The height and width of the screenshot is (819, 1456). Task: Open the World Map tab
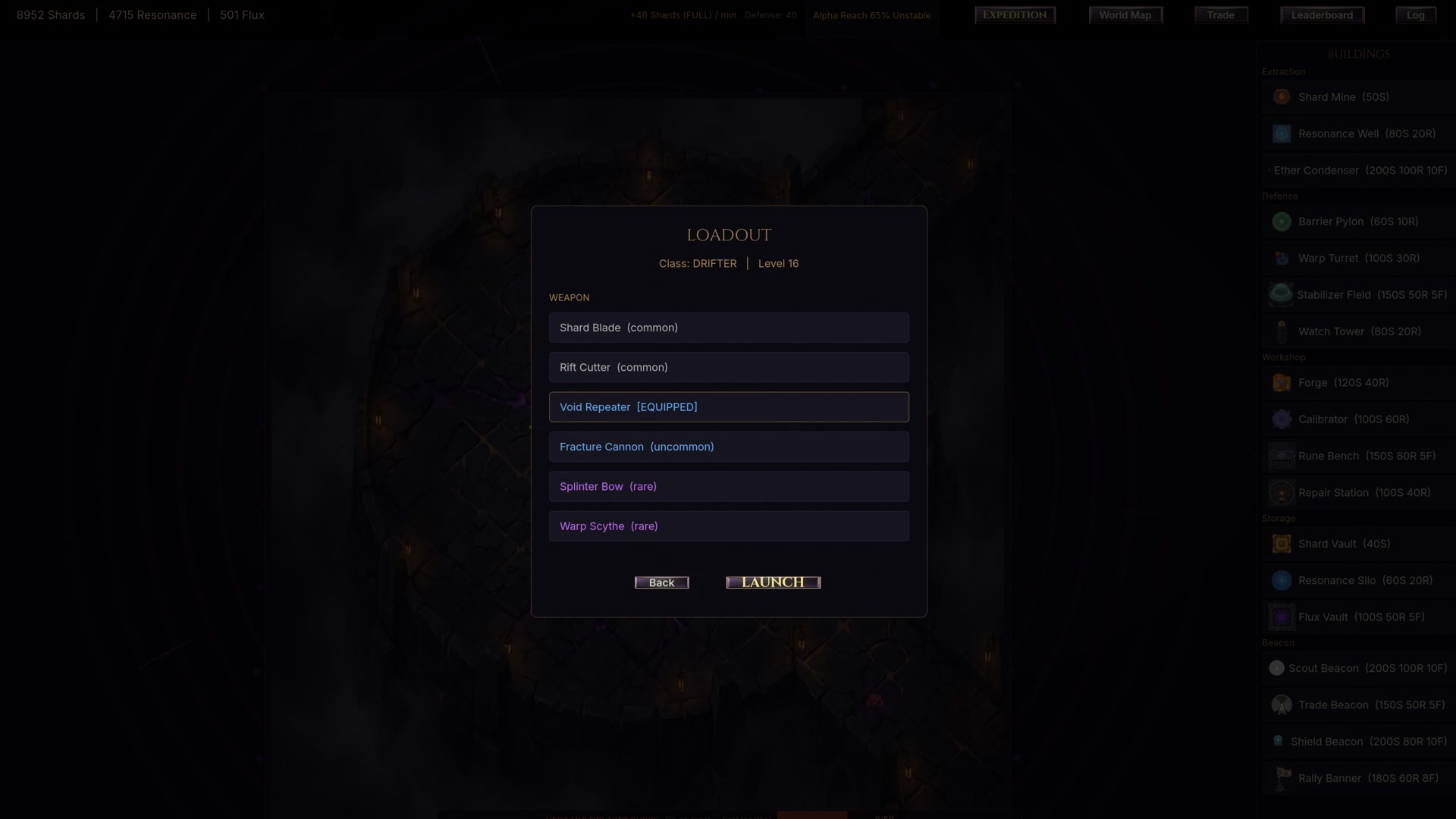(x=1125, y=15)
